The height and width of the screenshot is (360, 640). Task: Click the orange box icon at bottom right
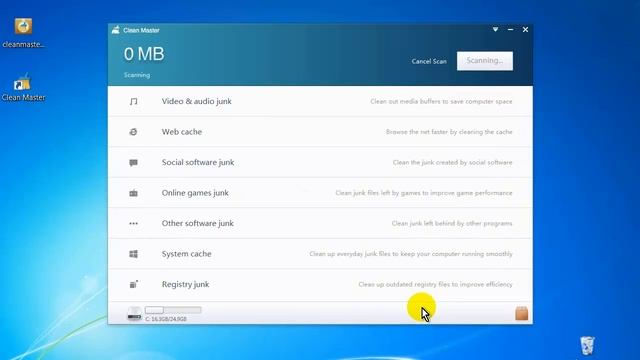(x=521, y=313)
